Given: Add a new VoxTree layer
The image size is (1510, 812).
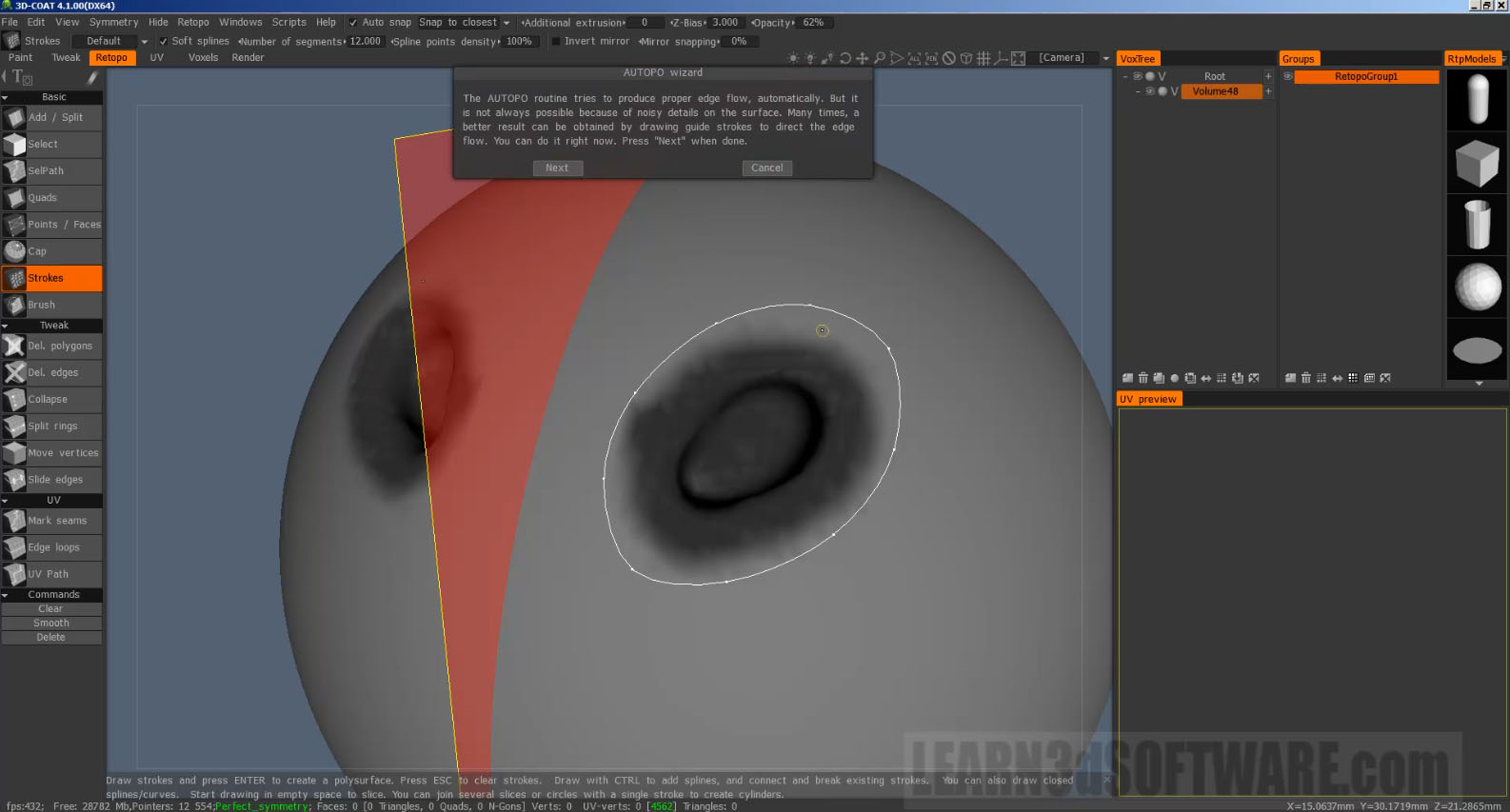Looking at the screenshot, I should [1128, 378].
